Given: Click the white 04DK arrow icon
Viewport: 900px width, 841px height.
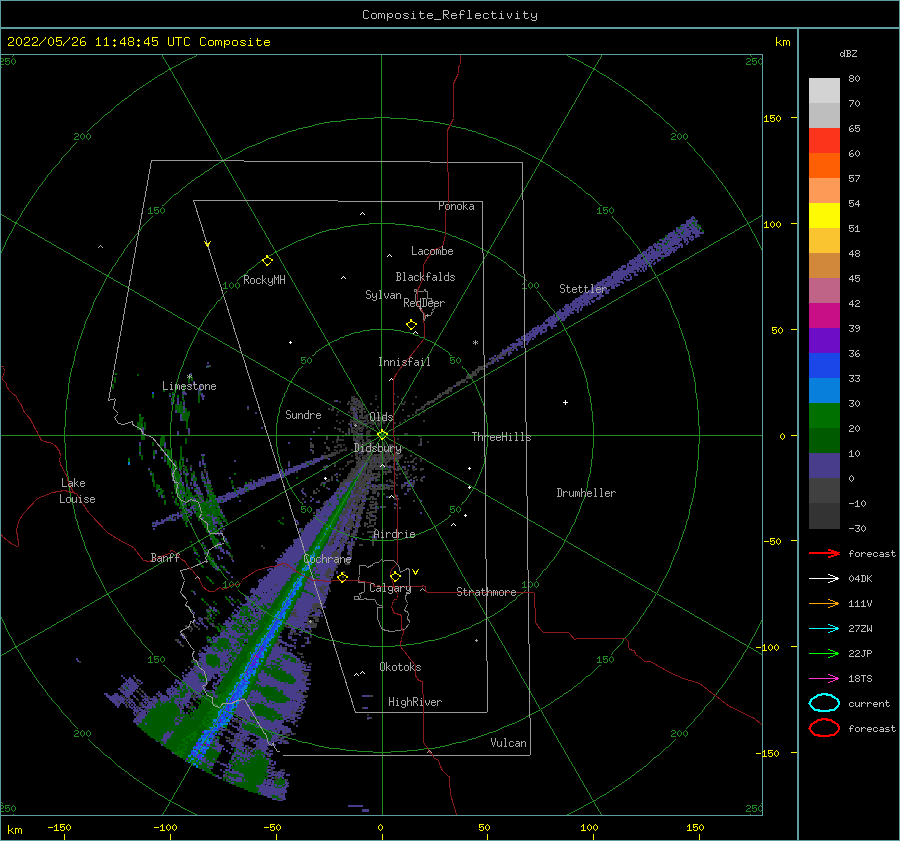Looking at the screenshot, I should 824,579.
